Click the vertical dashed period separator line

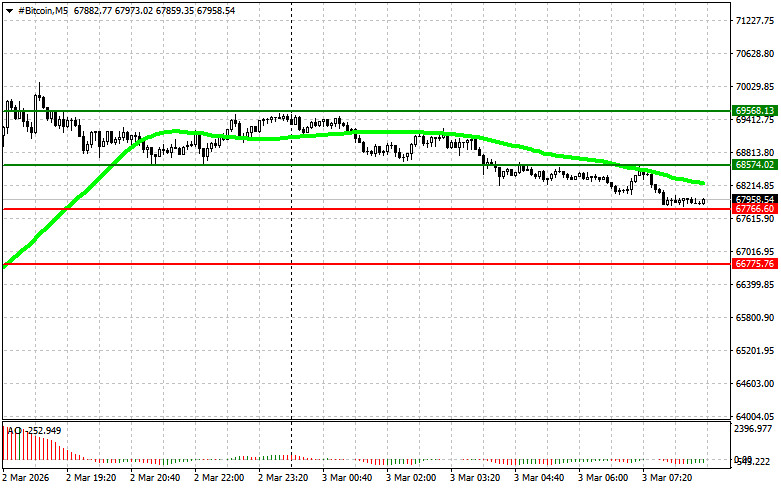[290, 300]
